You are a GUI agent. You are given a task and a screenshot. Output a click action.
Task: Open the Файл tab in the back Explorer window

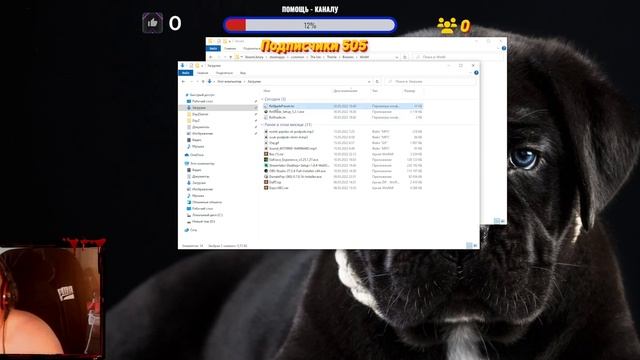tap(213, 48)
